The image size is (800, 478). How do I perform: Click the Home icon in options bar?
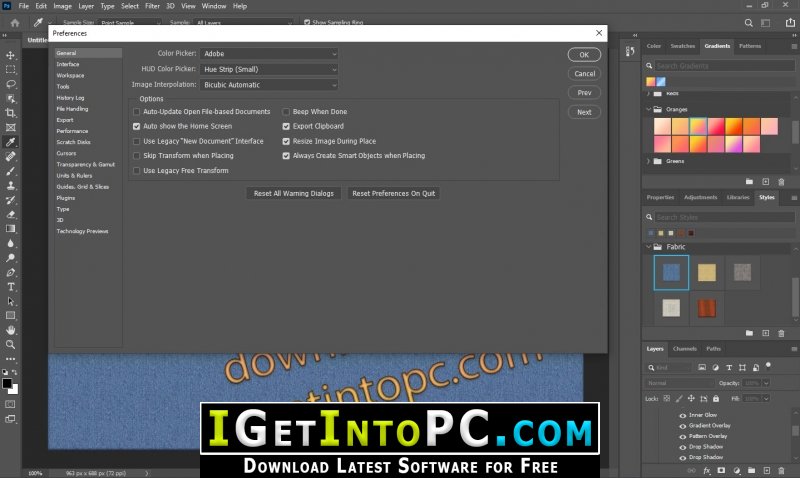coord(15,22)
